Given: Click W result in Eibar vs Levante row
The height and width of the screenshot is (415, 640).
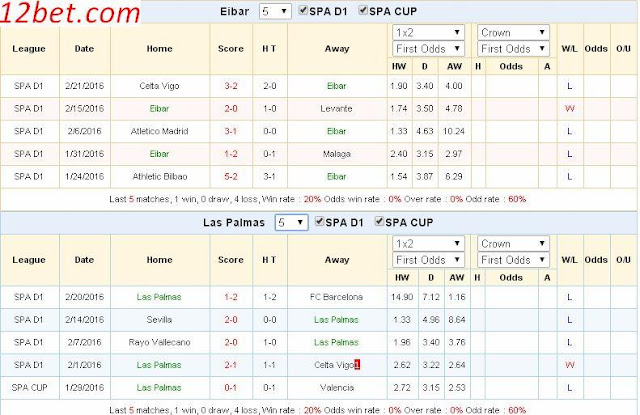Looking at the screenshot, I should 569,109.
